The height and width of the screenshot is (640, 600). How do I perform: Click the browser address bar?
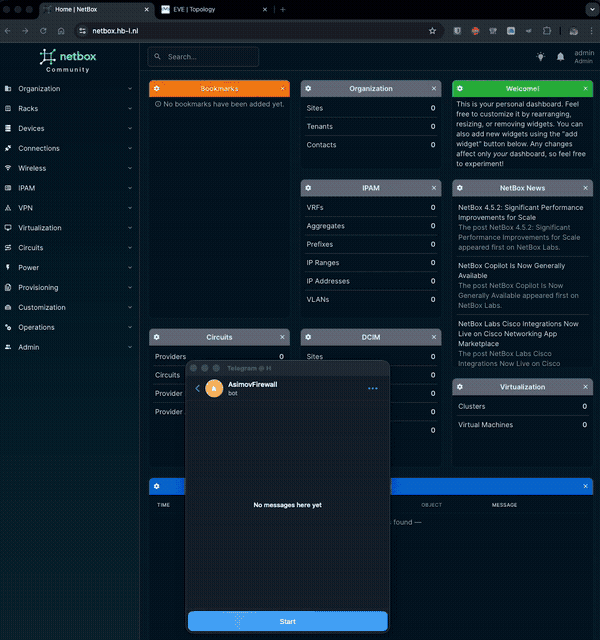pyautogui.click(x=258, y=31)
